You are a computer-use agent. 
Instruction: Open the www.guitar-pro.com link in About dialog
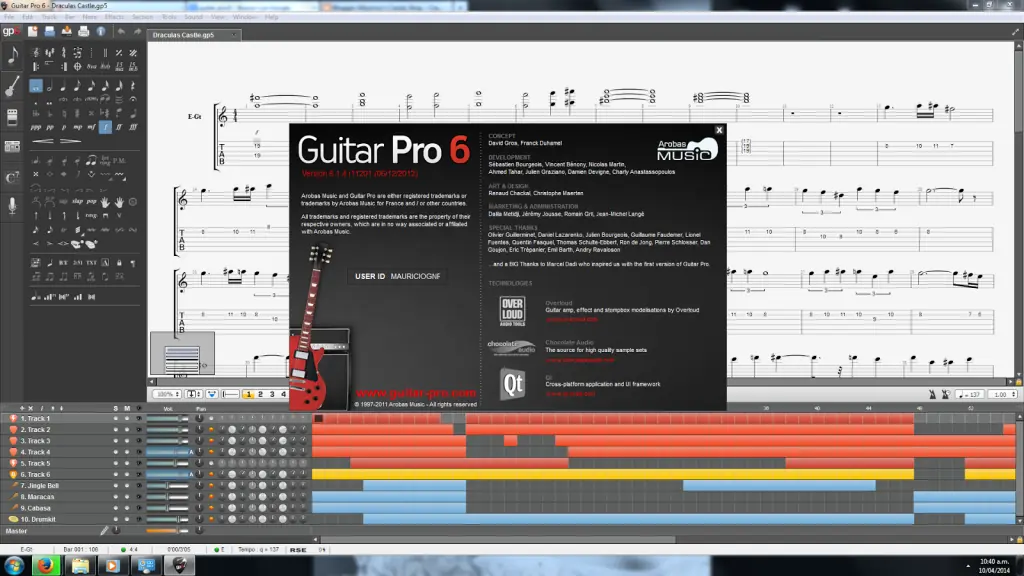[x=416, y=393]
